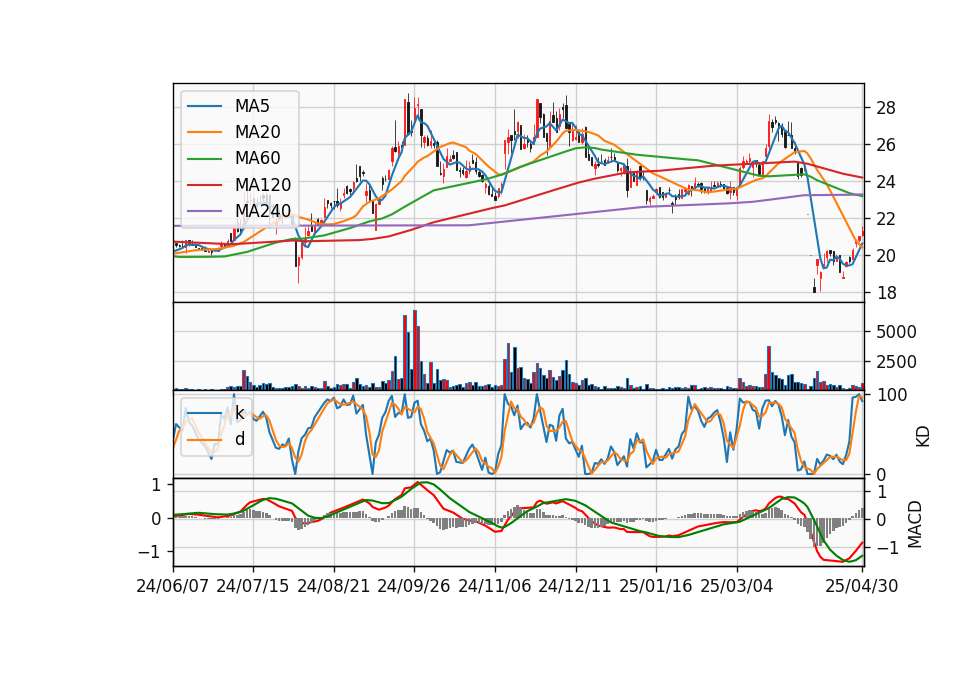Screen dimensions: 960x690
Task: Click the purple MA240 legend line sample
Action: (x=204, y=211)
